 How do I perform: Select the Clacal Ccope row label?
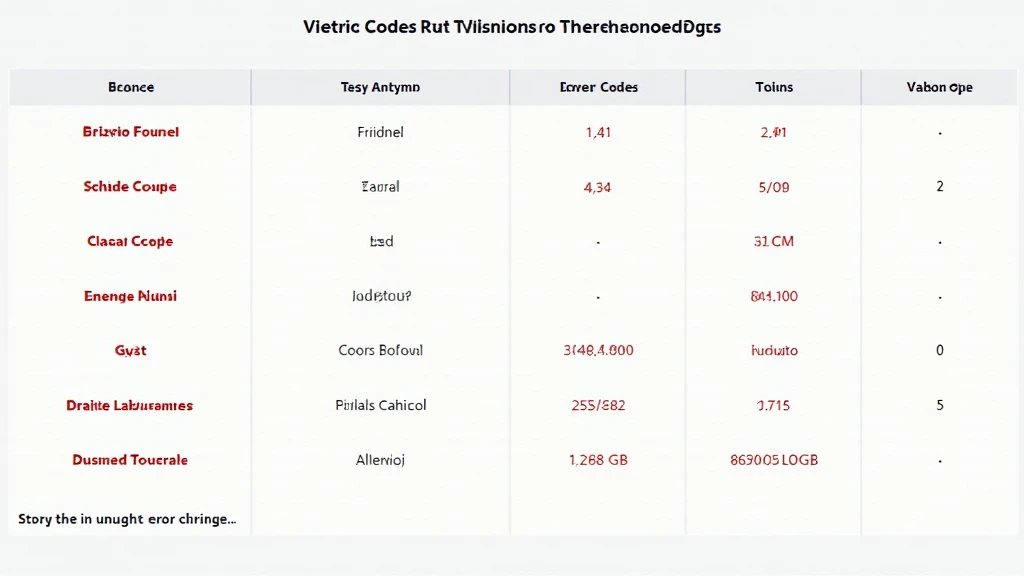point(130,241)
